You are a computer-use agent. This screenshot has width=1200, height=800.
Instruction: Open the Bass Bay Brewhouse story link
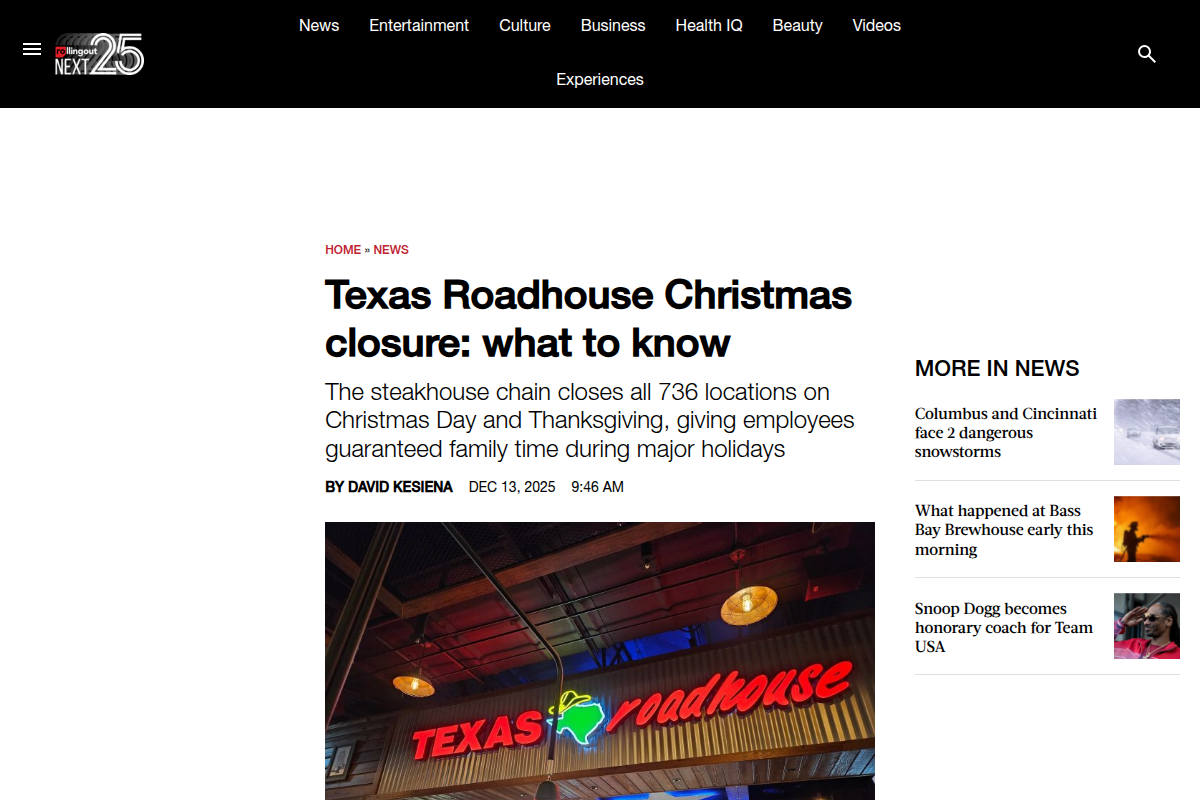click(x=1004, y=530)
